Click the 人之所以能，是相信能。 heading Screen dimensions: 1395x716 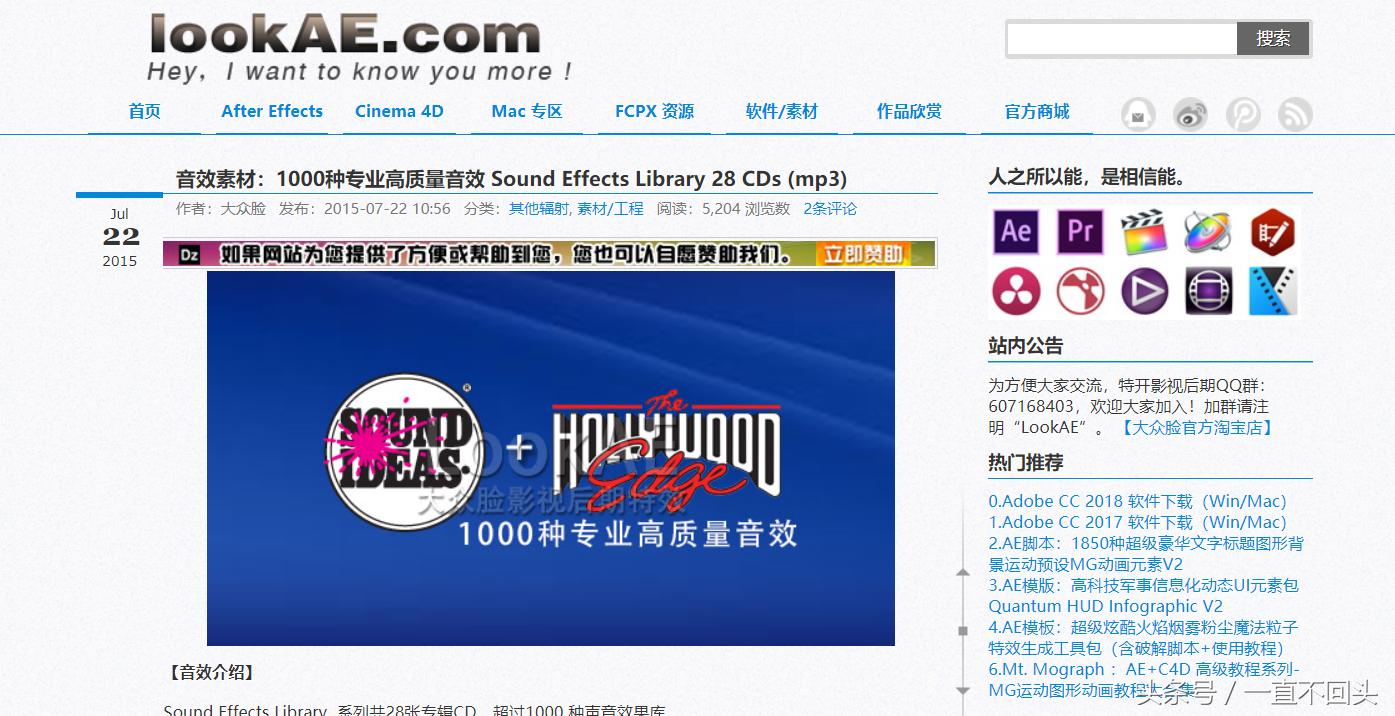[1087, 177]
